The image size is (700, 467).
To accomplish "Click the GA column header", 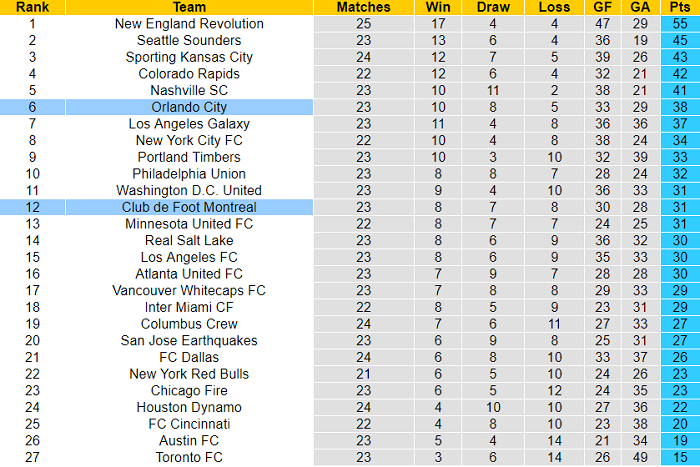I will [x=640, y=7].
